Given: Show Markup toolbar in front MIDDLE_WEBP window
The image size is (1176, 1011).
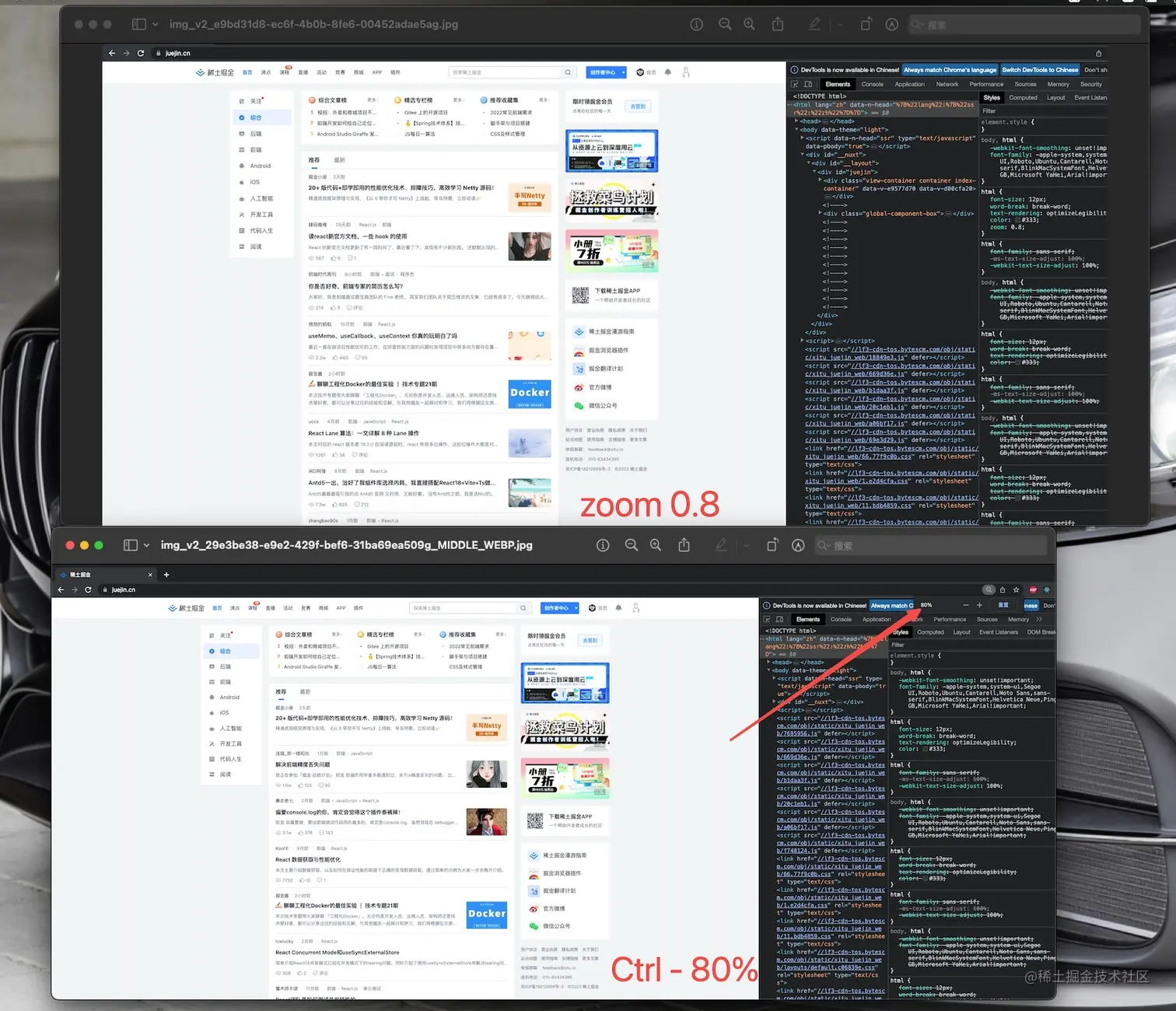Looking at the screenshot, I should pyautogui.click(x=798, y=545).
